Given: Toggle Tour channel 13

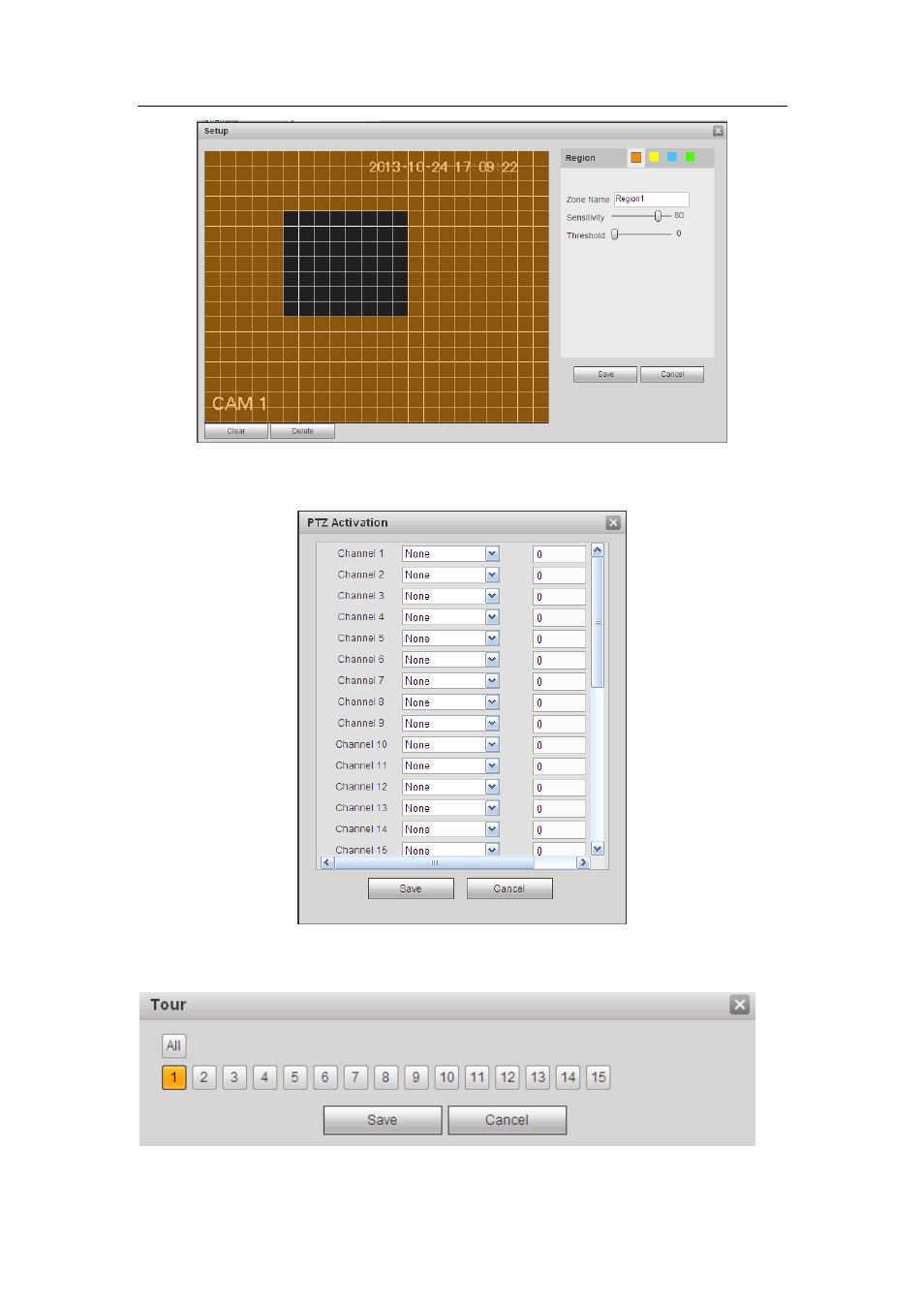Looking at the screenshot, I should pyautogui.click(x=538, y=1077).
